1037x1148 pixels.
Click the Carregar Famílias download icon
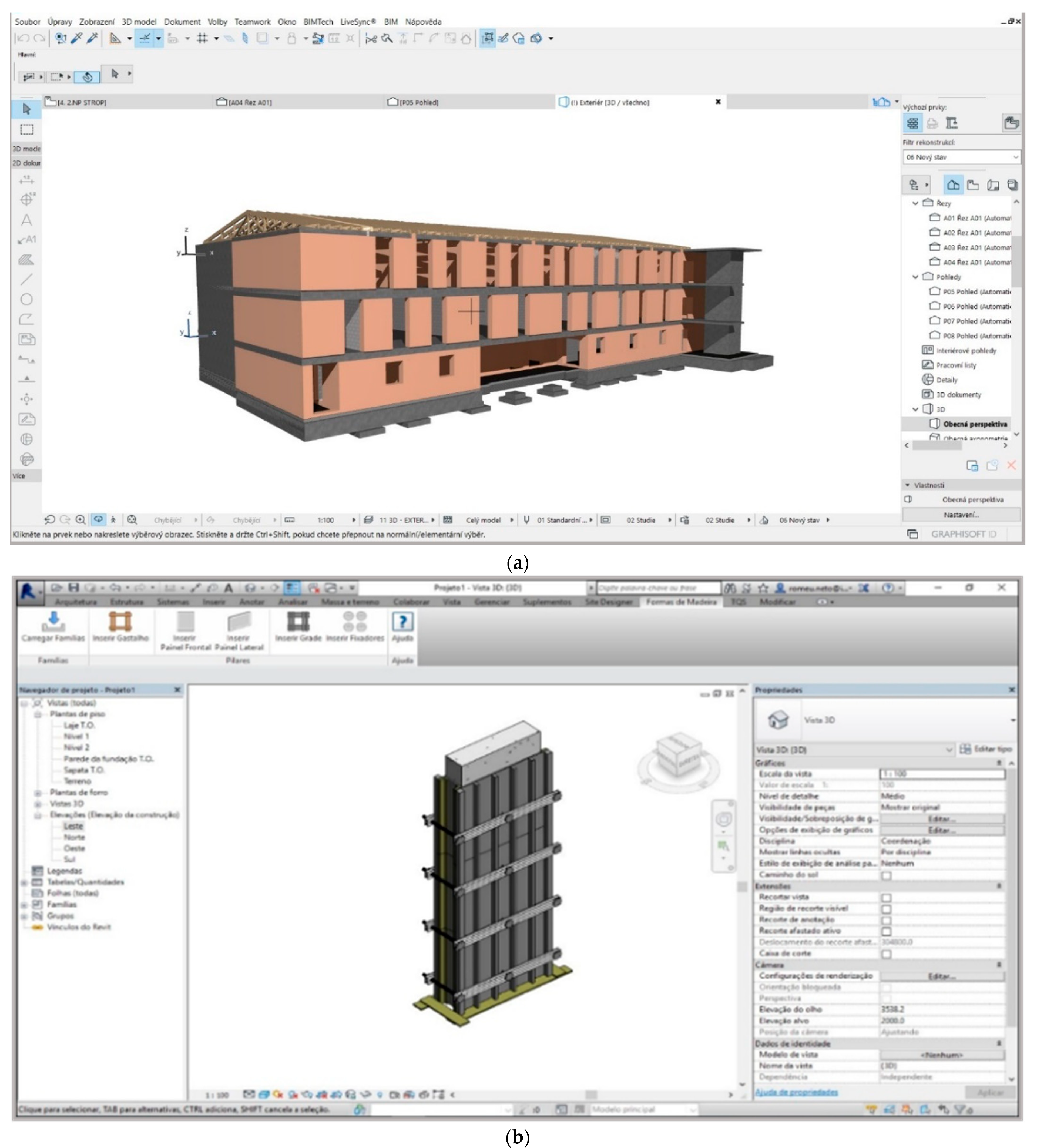[53, 622]
